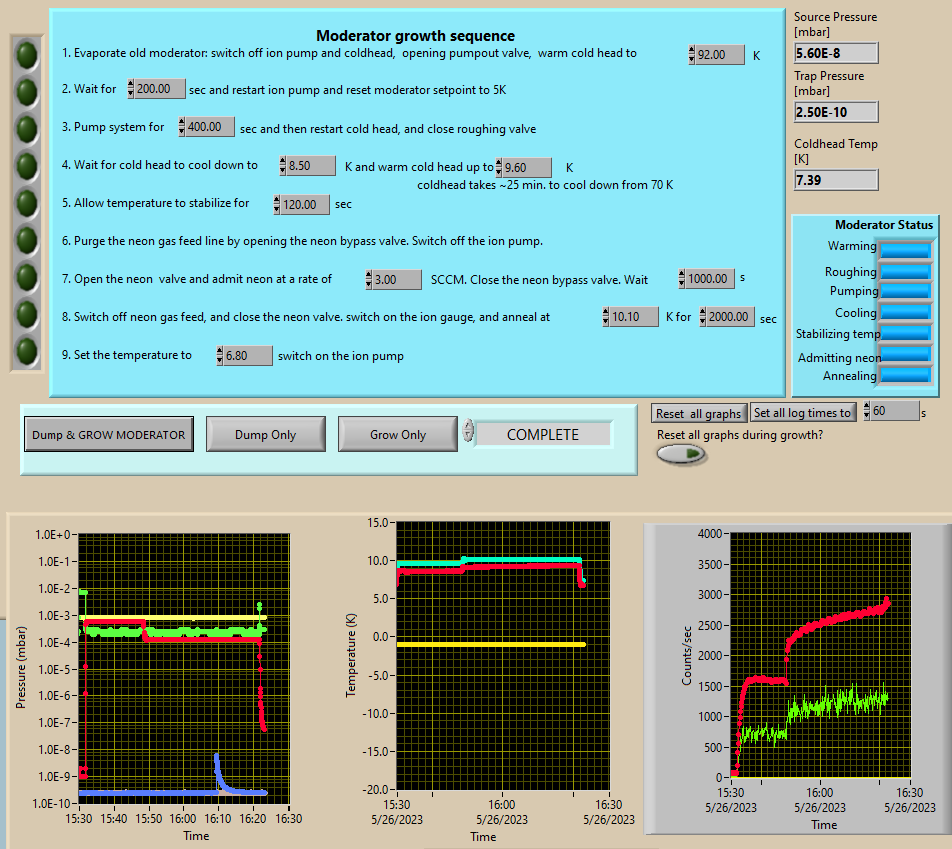Click the Cooling status indicator light
Viewport: 952px width, 849px height.
coord(905,312)
